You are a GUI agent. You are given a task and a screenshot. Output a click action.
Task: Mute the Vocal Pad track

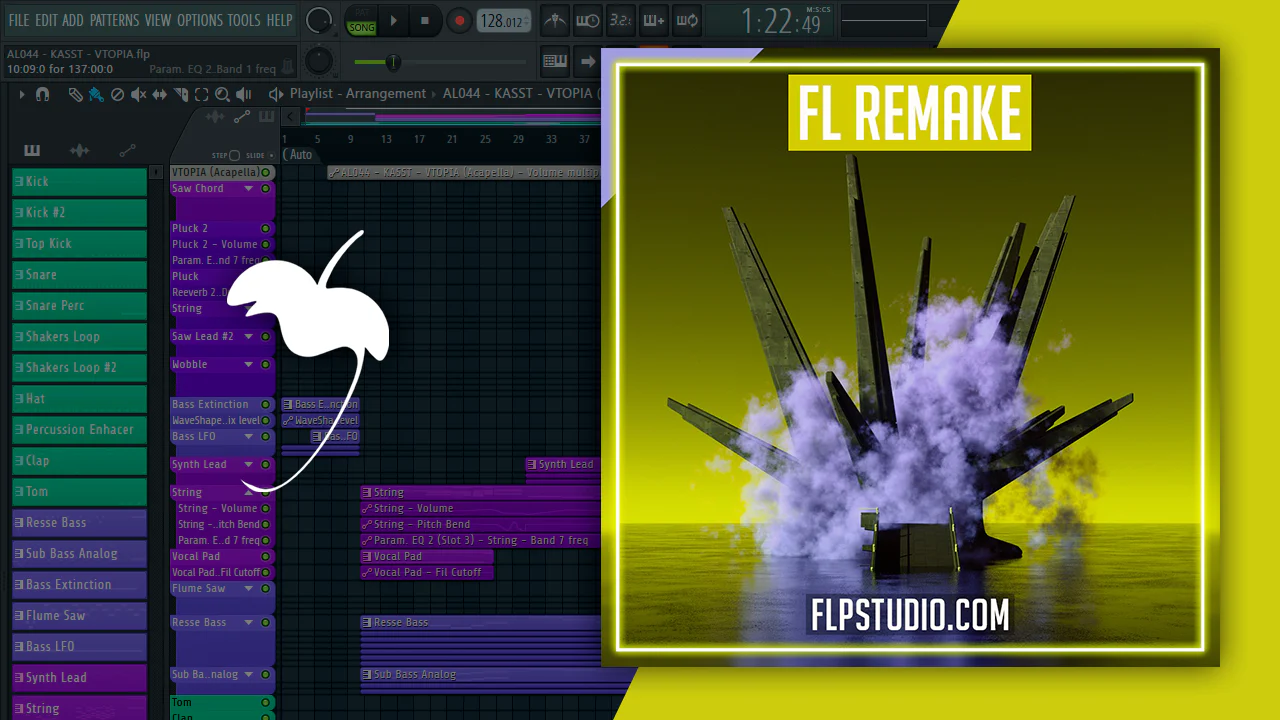click(x=266, y=556)
